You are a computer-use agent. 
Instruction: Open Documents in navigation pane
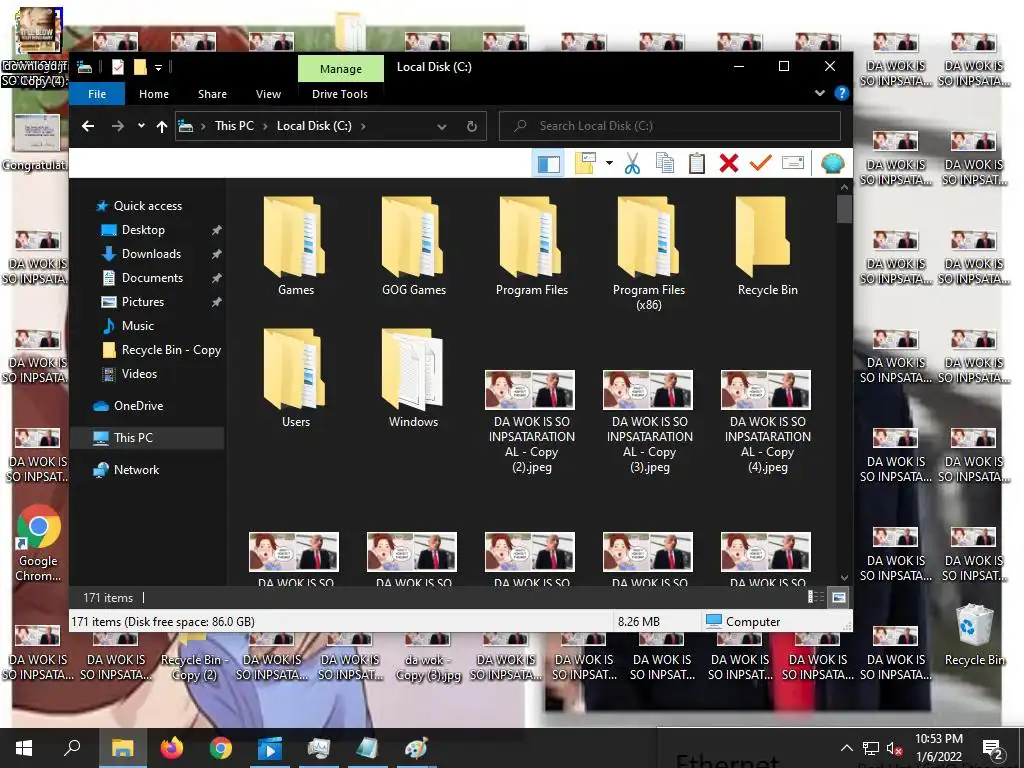pyautogui.click(x=152, y=278)
